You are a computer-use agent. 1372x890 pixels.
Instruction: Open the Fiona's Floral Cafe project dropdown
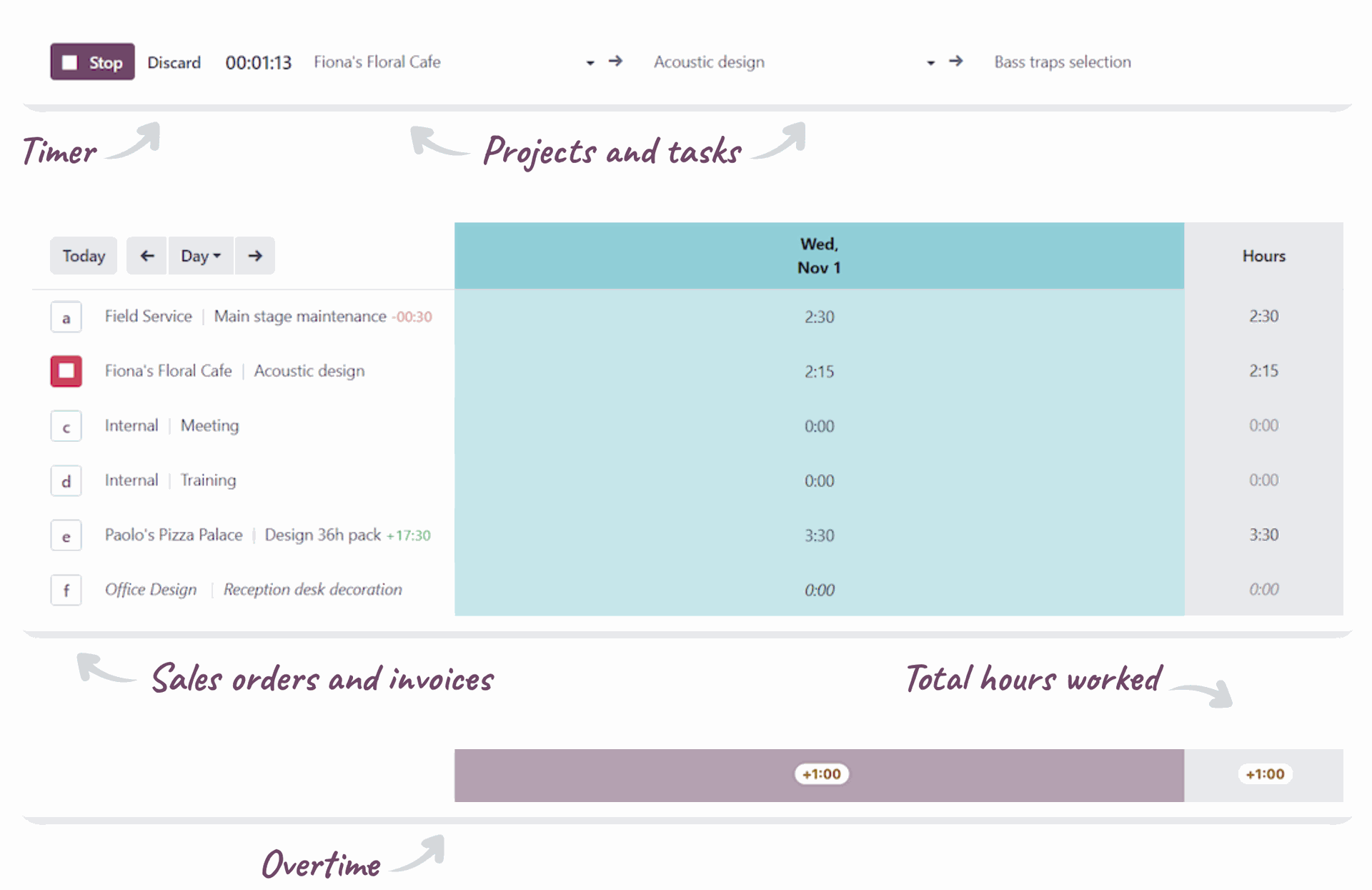(590, 63)
